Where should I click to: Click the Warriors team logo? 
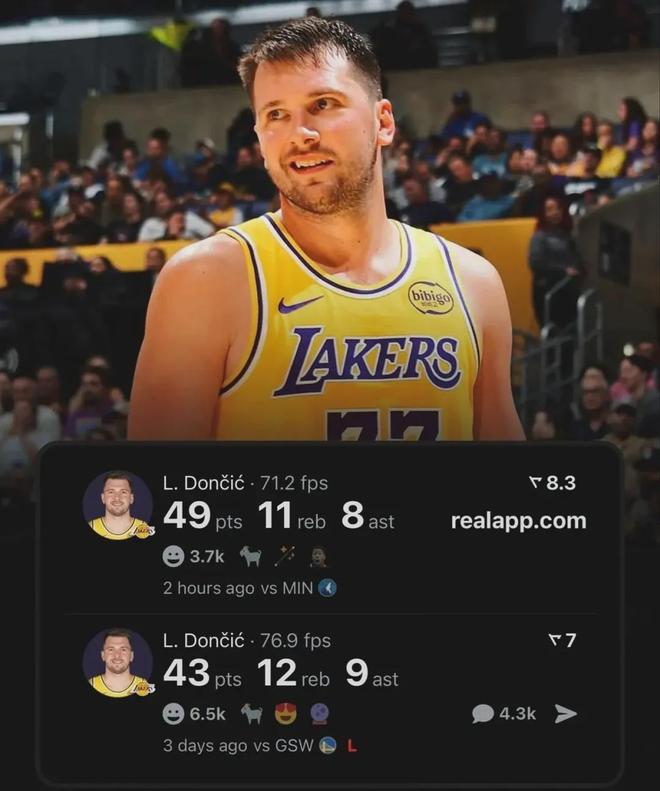tap(327, 745)
